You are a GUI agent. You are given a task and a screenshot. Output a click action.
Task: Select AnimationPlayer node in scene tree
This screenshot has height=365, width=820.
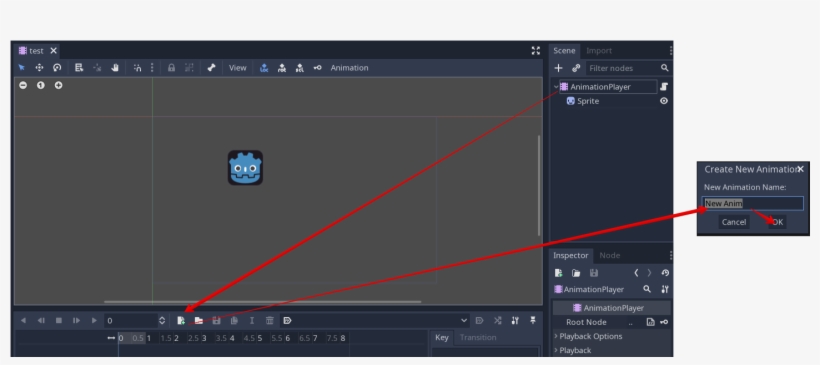pos(600,87)
